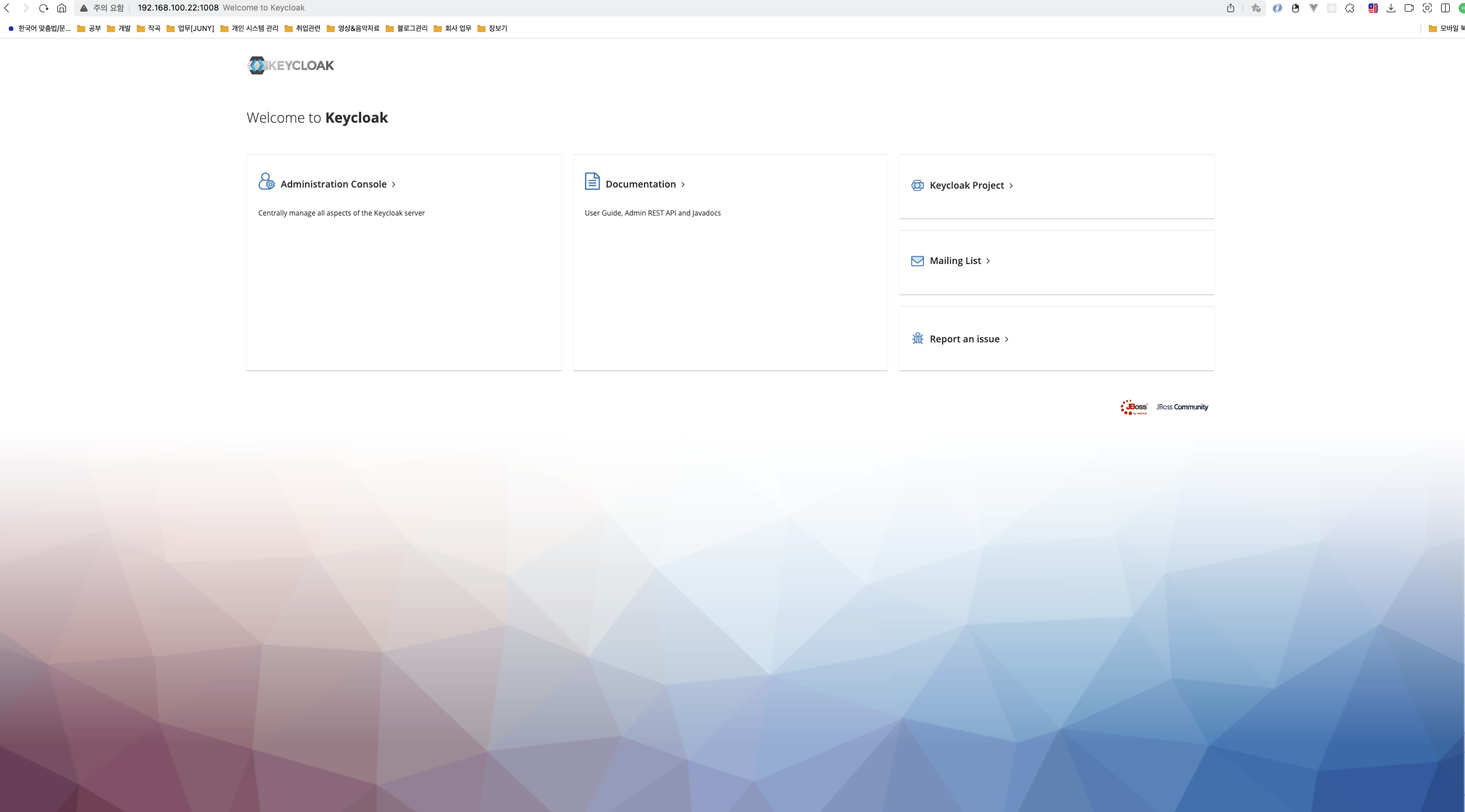Click the bookmark star icon in address bar

pos(1255,8)
